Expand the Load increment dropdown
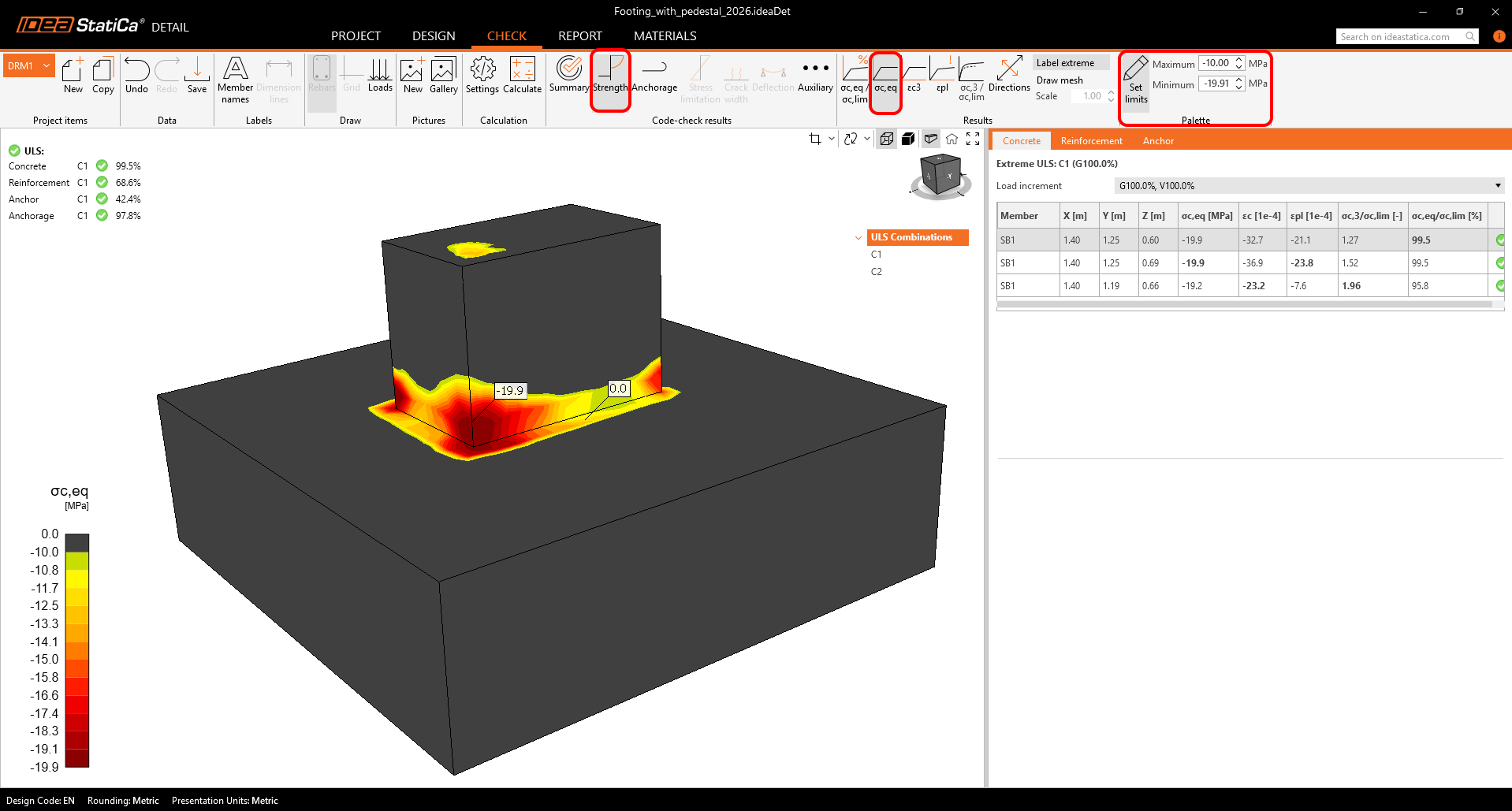 click(1497, 186)
